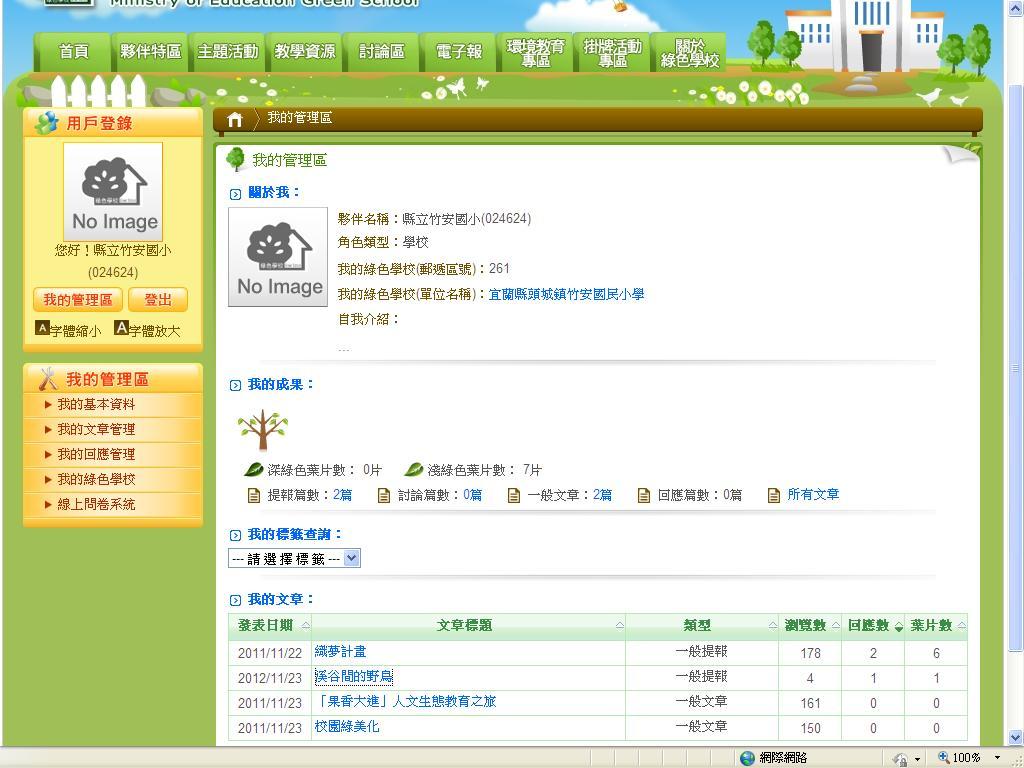1024x768 pixels.
Task: Open the 宜蘭縣頭城鎮竹安國民小學 school link
Action: click(566, 295)
